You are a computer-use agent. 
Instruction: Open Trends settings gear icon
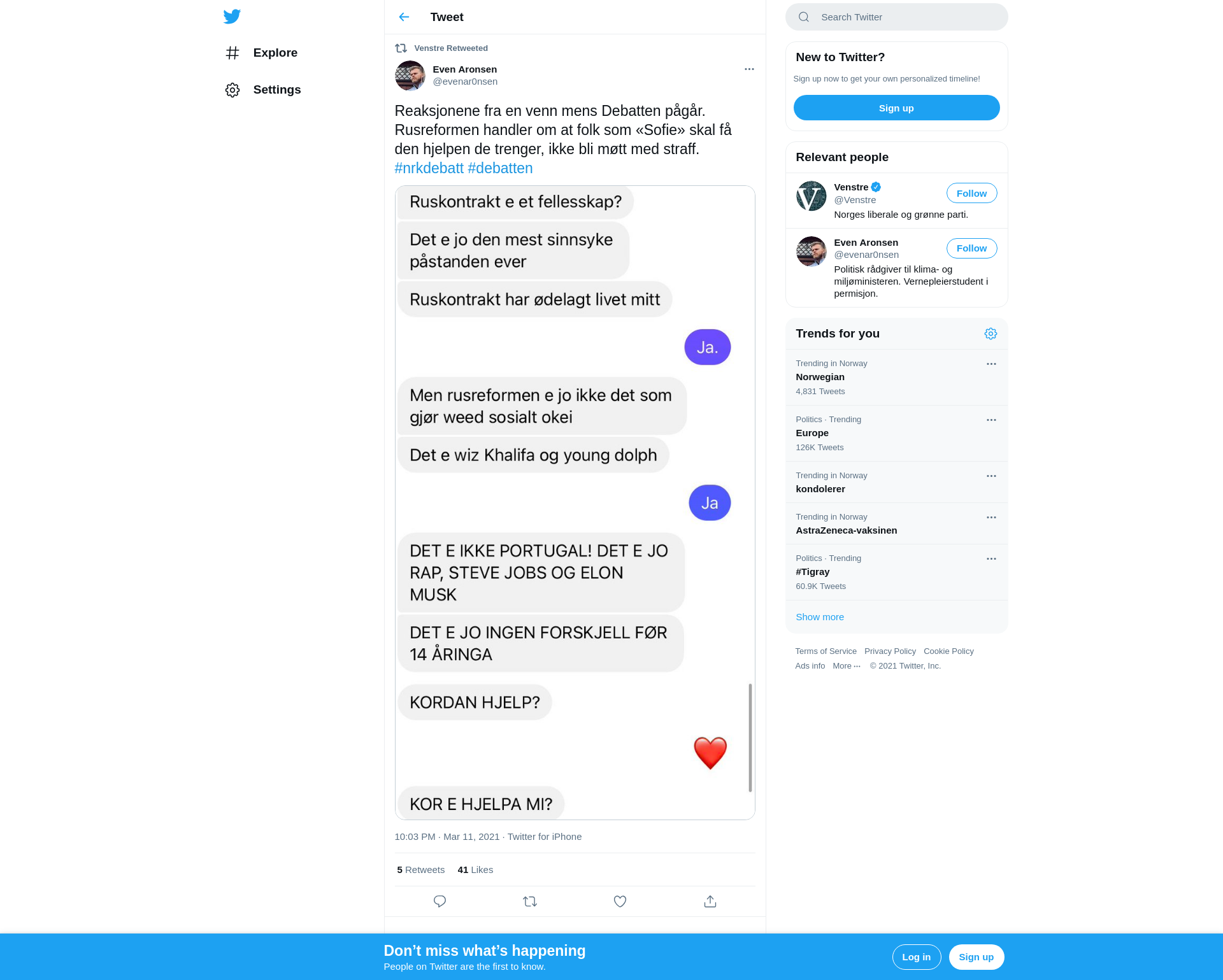991,334
